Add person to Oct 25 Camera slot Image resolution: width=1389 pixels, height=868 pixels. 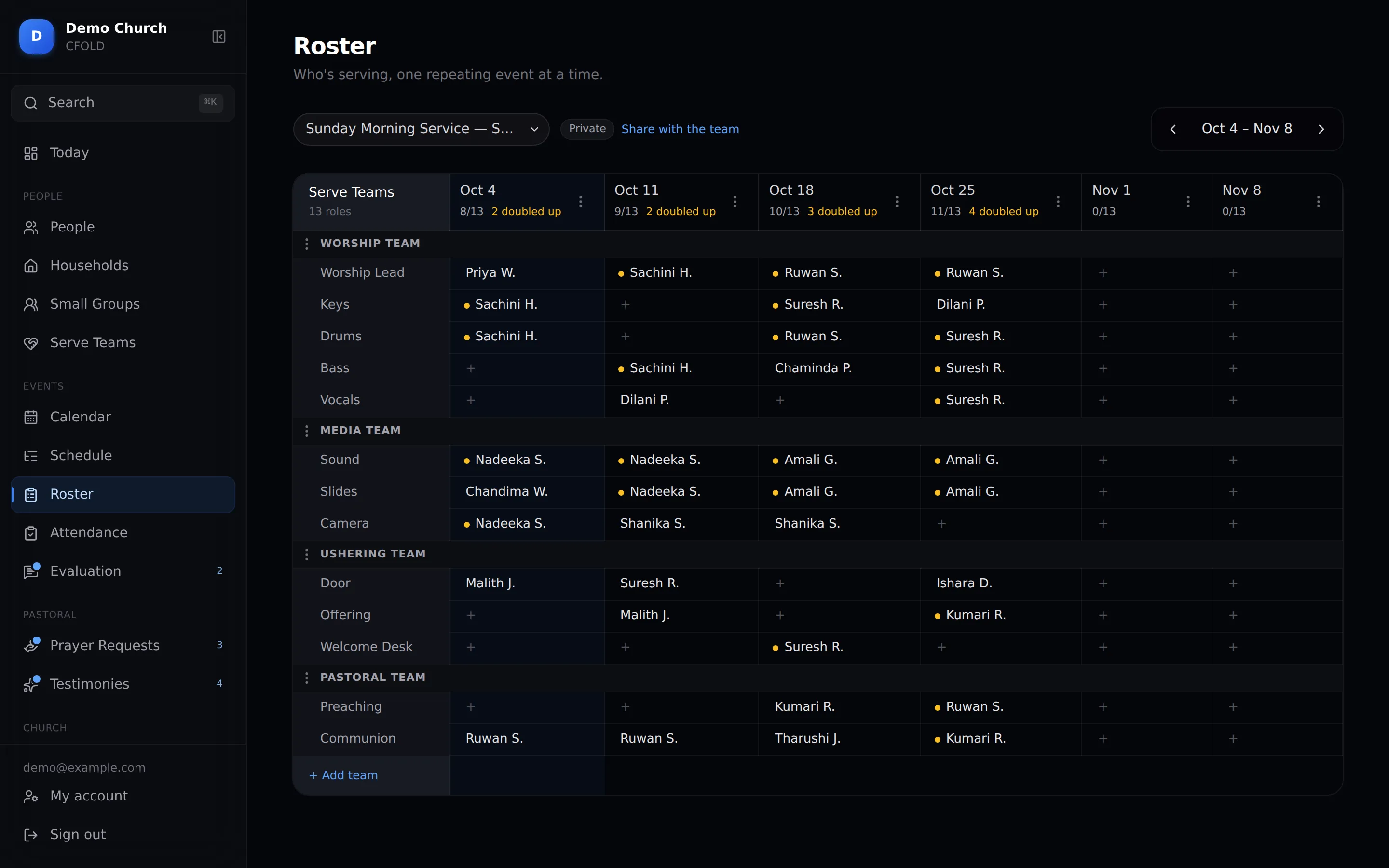coord(942,524)
